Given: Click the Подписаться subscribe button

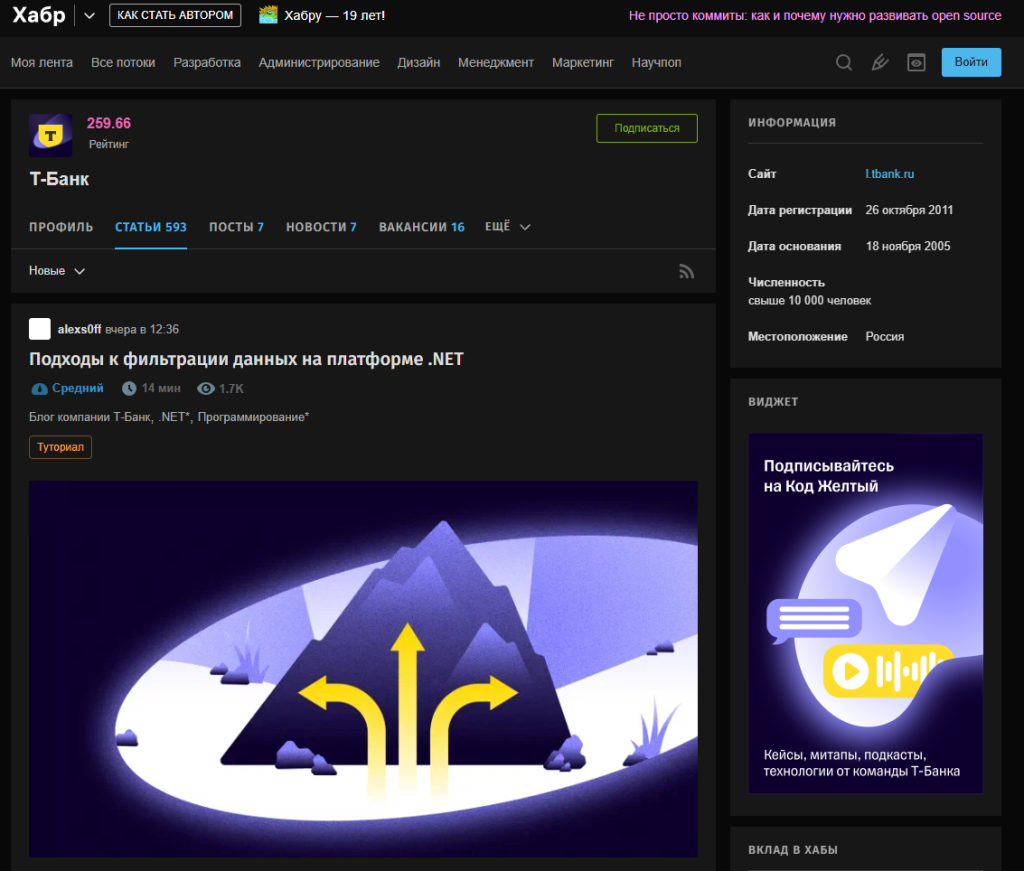Looking at the screenshot, I should (647, 128).
